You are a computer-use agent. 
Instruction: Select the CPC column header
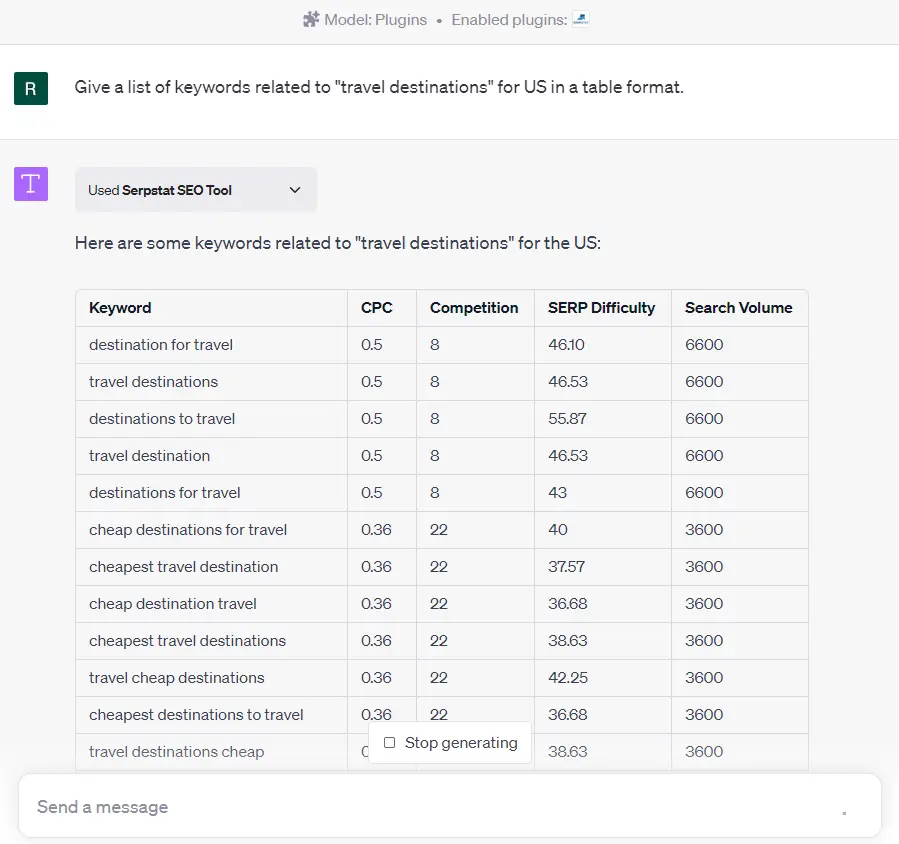click(x=376, y=308)
